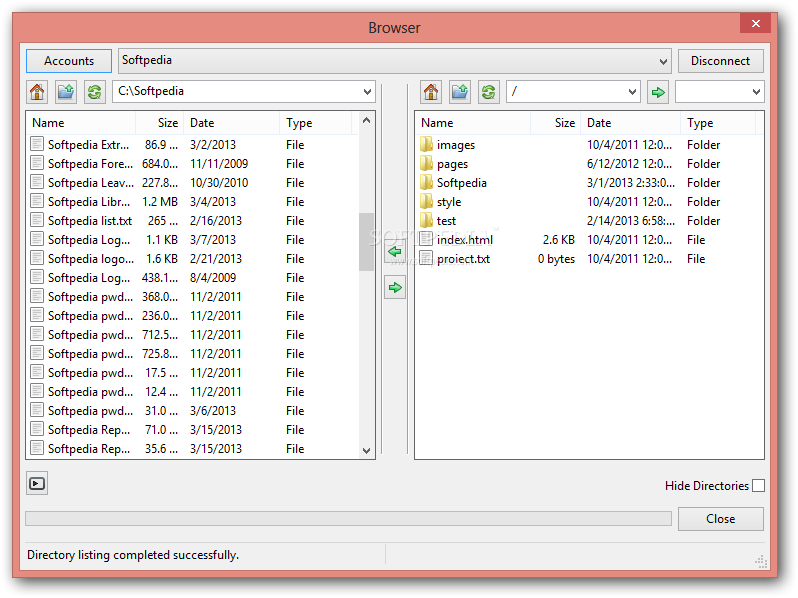Sort local files by Type column
Screen dimensions: 798x598
point(316,123)
